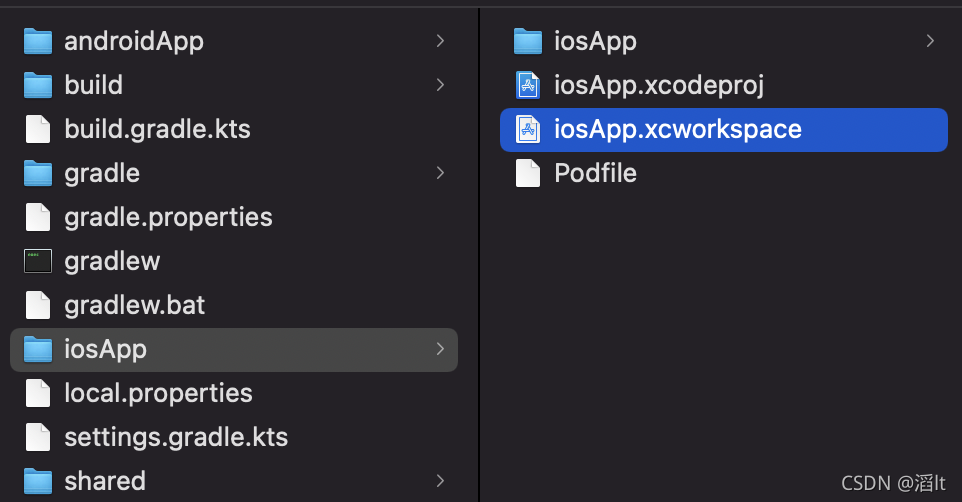The width and height of the screenshot is (962, 502).
Task: Expand the gradle folder chevron
Action: [440, 173]
